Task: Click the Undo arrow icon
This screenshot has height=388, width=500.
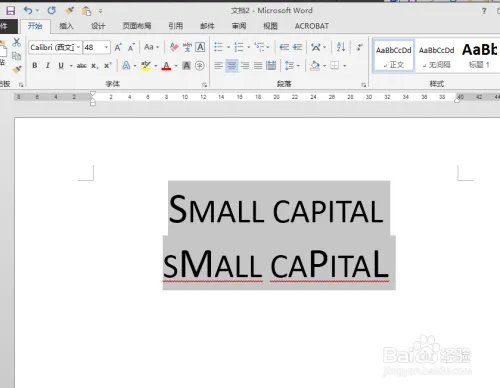Action: (x=28, y=11)
